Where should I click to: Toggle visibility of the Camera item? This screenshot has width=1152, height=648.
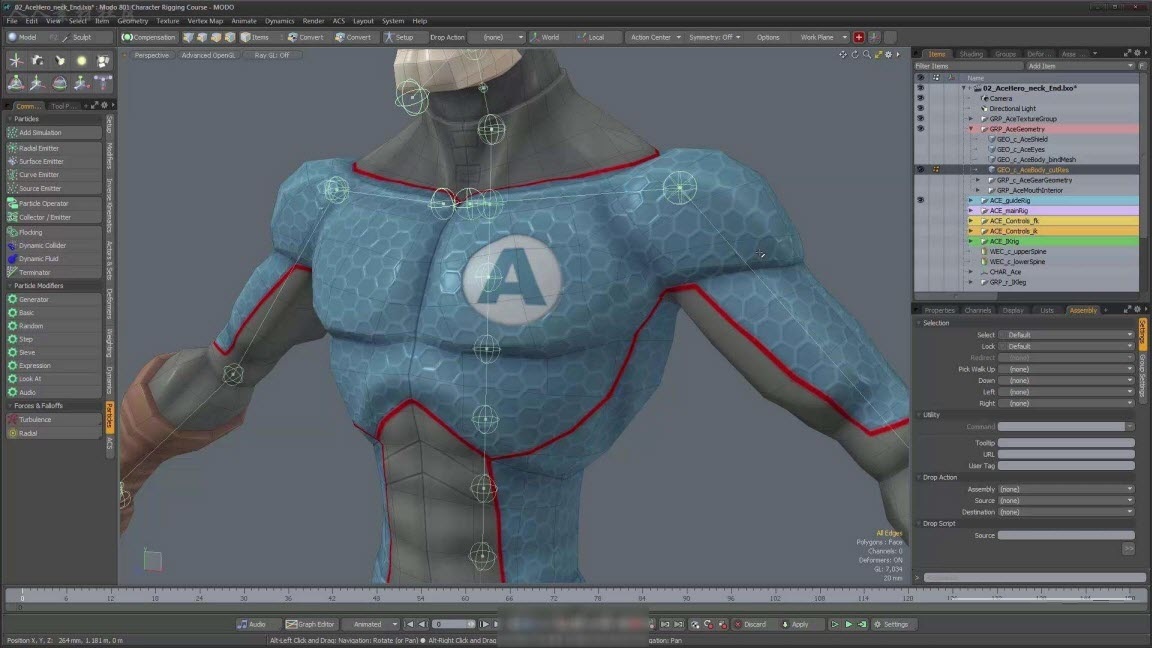click(921, 97)
